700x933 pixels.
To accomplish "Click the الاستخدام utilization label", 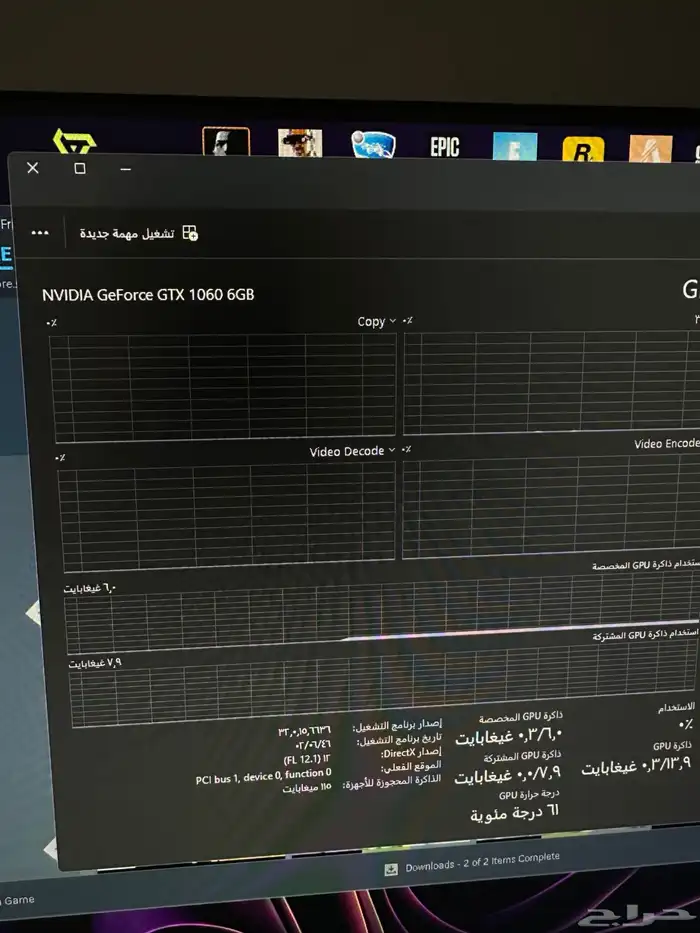I will (x=676, y=707).
